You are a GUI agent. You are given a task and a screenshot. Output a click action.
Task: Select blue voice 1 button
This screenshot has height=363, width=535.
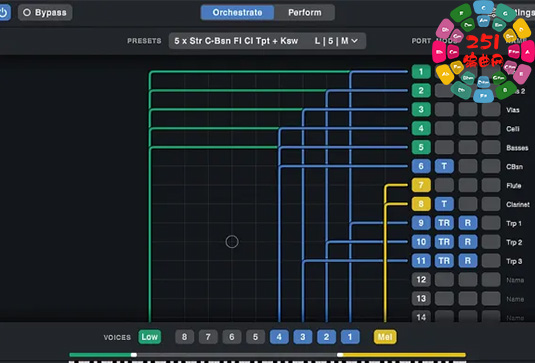click(x=350, y=337)
